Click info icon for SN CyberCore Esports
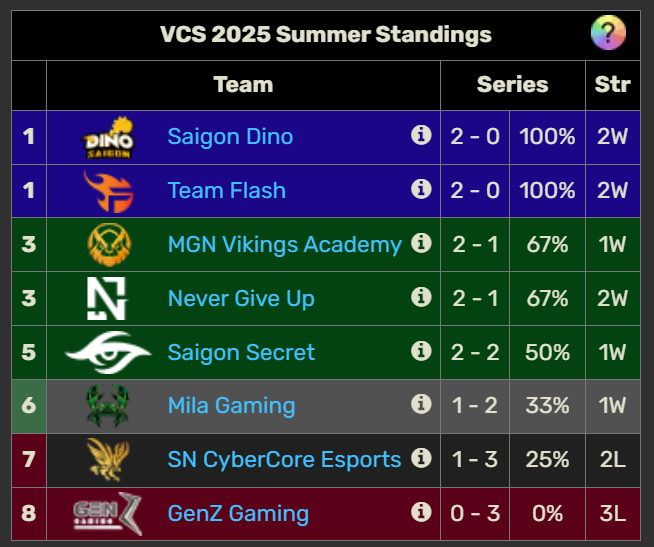Viewport: 654px width, 547px height. point(421,458)
